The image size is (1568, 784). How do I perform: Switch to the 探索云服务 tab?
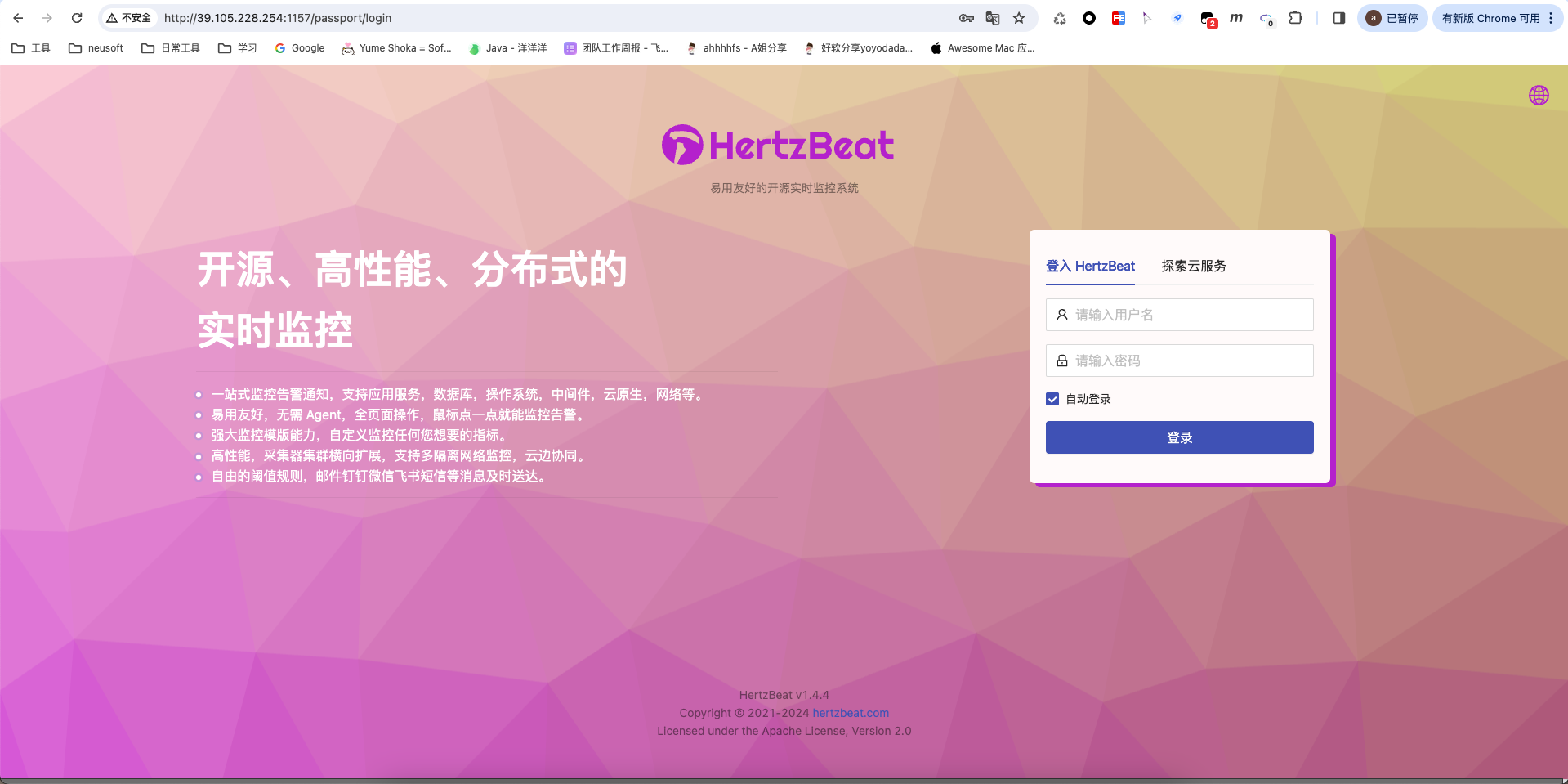[x=1194, y=266]
